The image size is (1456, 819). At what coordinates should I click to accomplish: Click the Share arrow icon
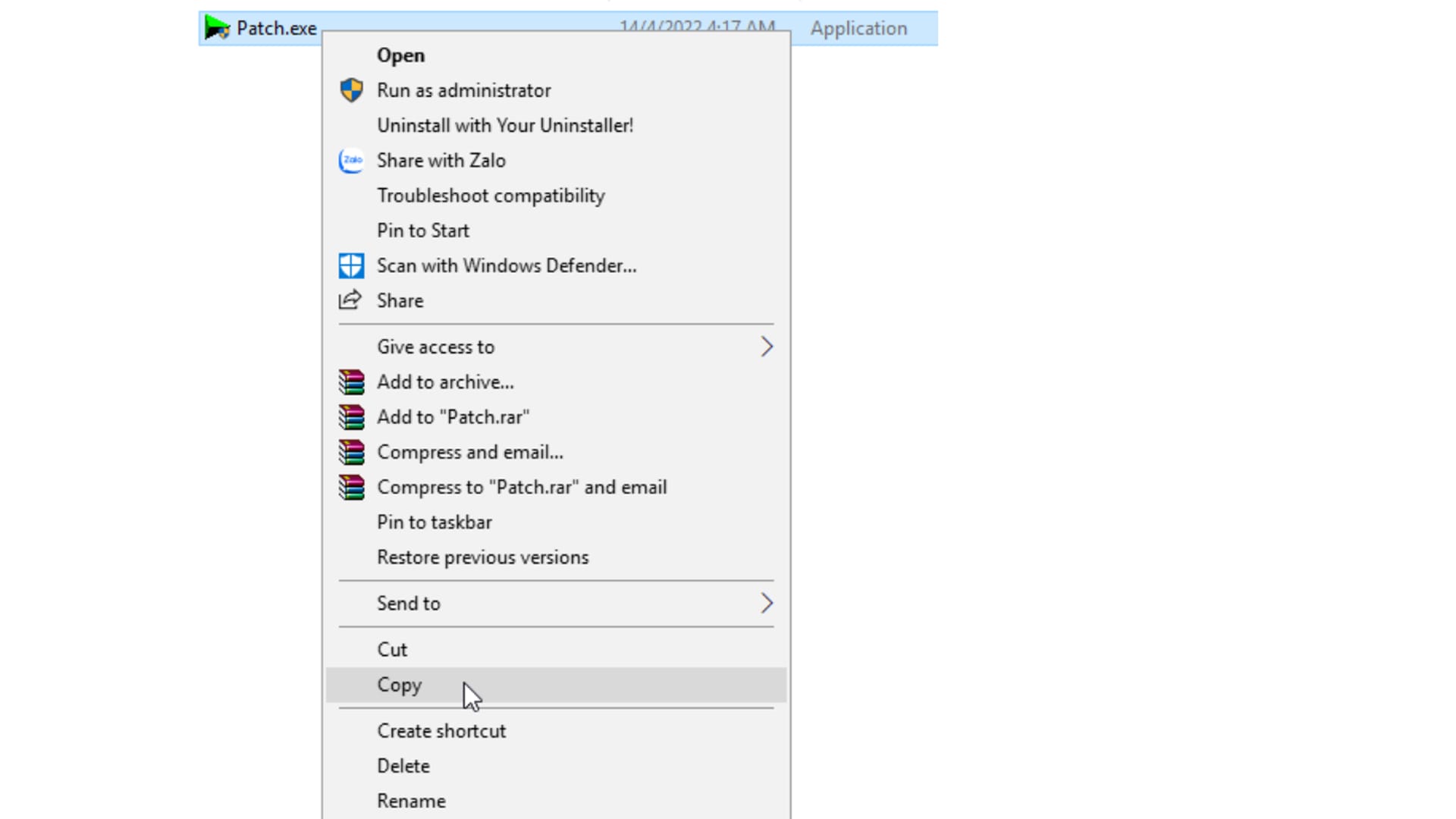pos(350,300)
